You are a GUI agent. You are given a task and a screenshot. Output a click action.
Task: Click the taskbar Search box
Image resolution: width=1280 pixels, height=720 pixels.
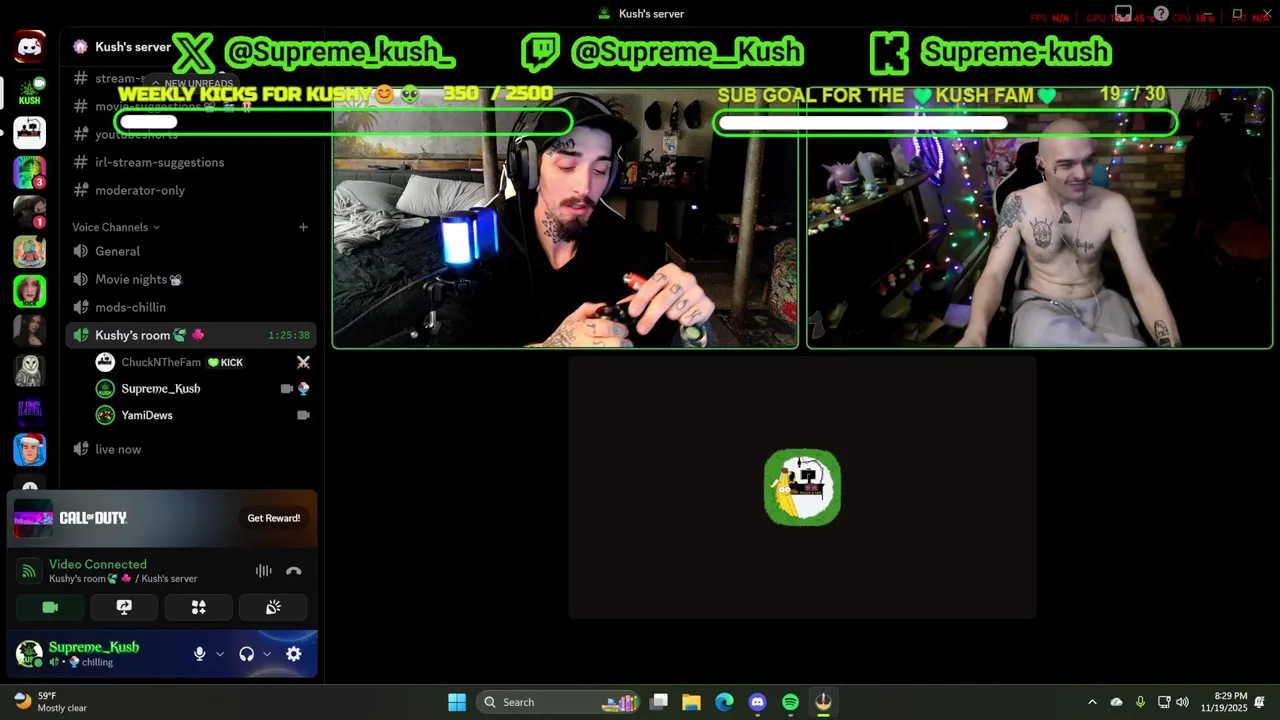(x=558, y=702)
